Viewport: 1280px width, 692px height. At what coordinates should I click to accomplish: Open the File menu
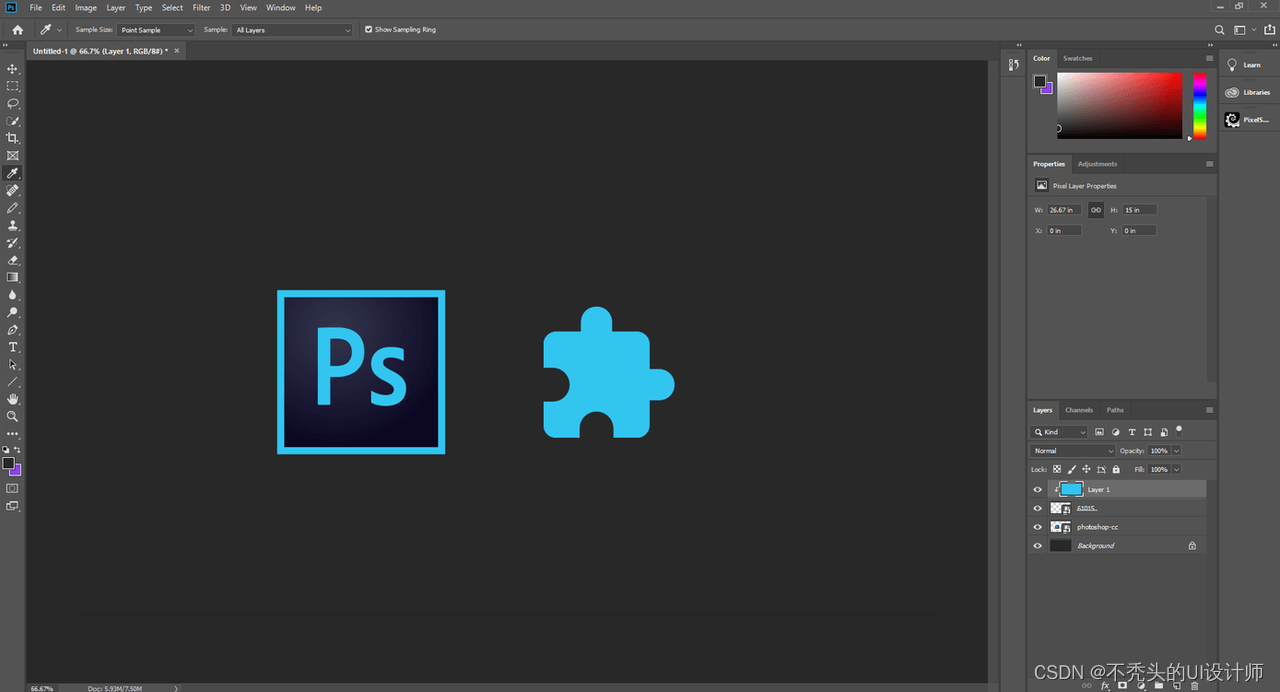(36, 7)
